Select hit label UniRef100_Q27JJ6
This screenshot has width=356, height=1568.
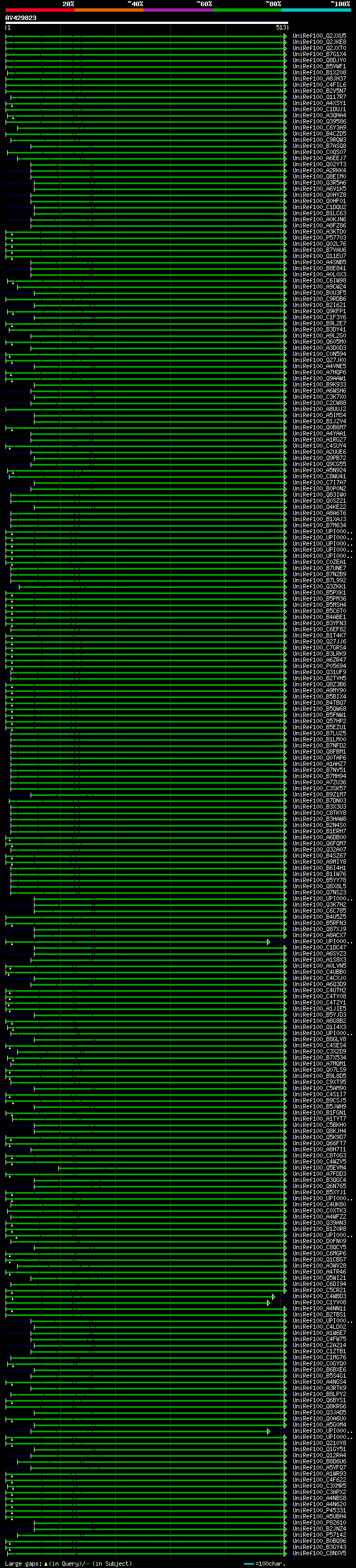coord(319,641)
